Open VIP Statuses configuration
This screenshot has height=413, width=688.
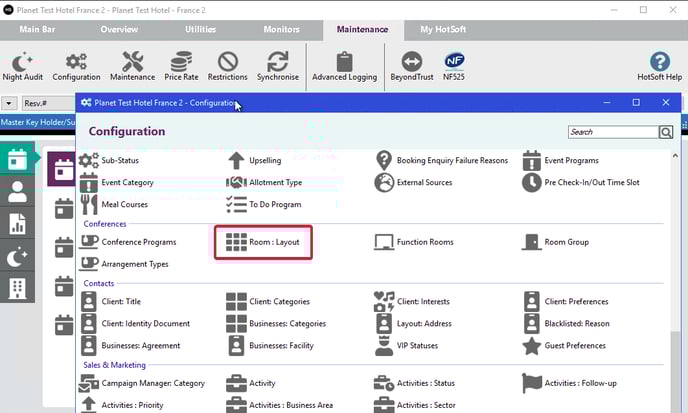[407, 346]
